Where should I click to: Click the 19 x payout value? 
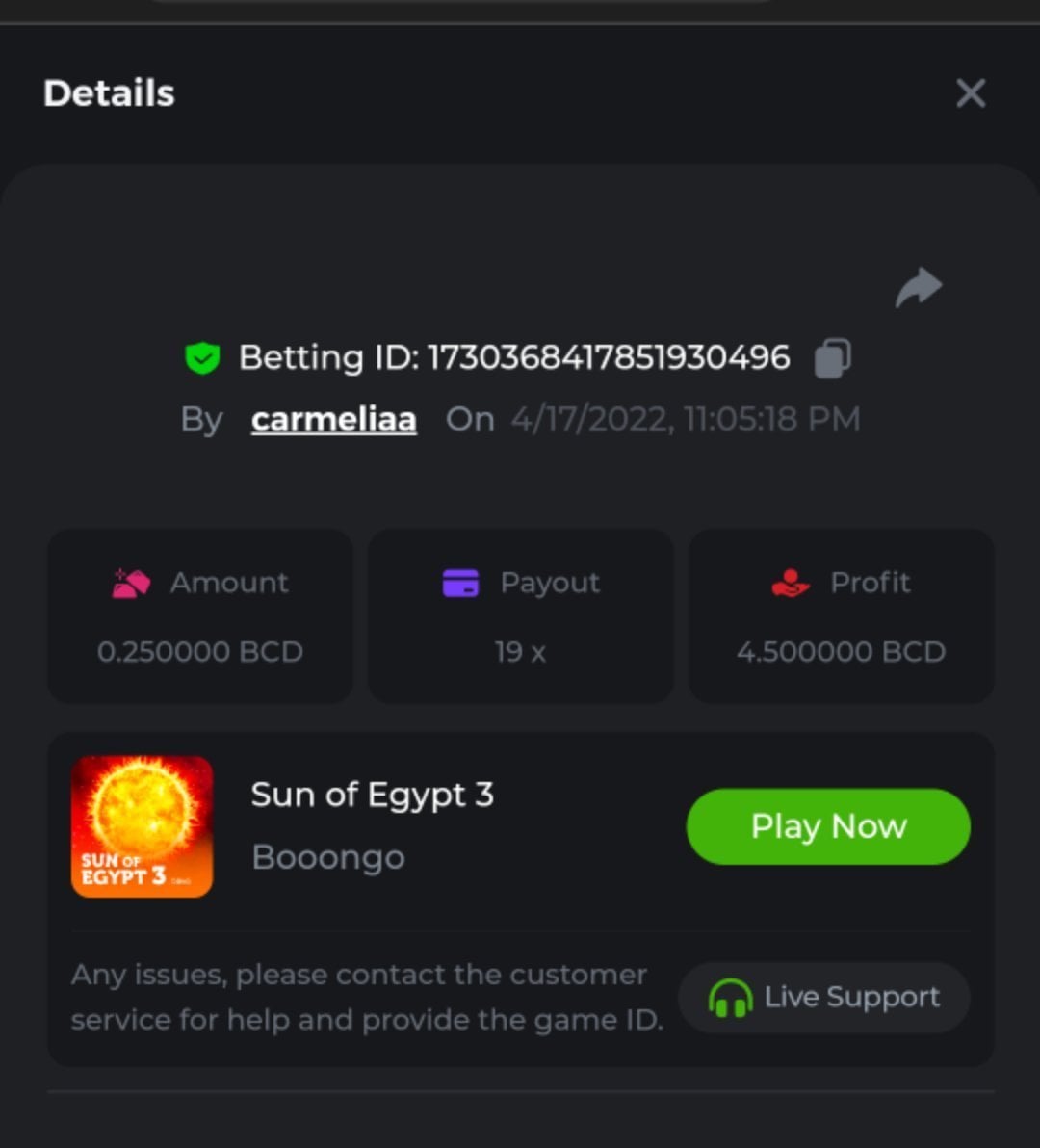[520, 652]
